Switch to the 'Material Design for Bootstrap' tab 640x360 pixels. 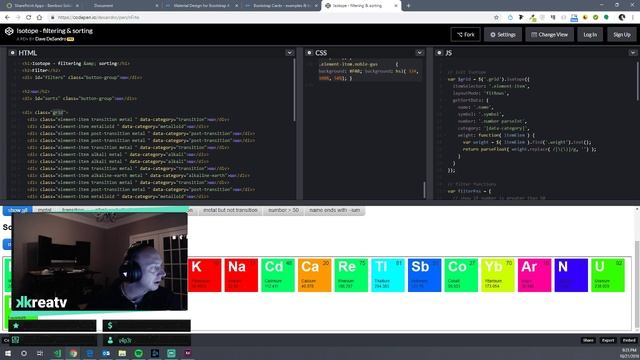tap(201, 6)
